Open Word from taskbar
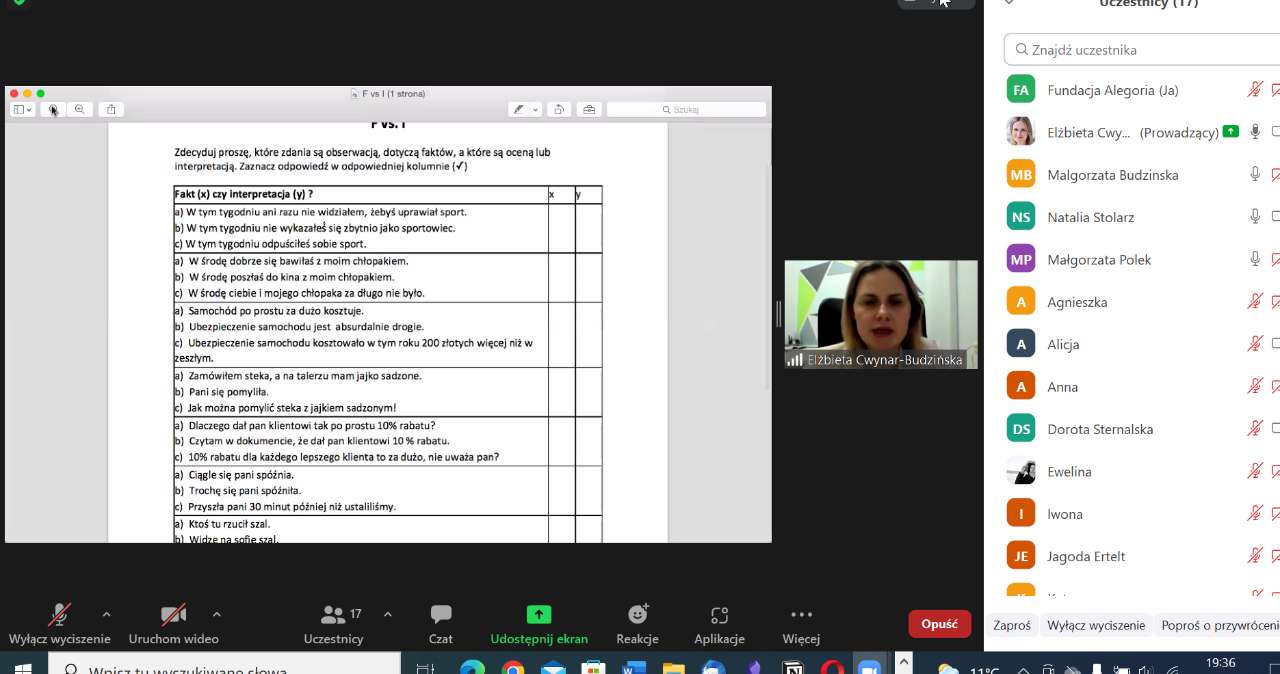 click(x=633, y=668)
